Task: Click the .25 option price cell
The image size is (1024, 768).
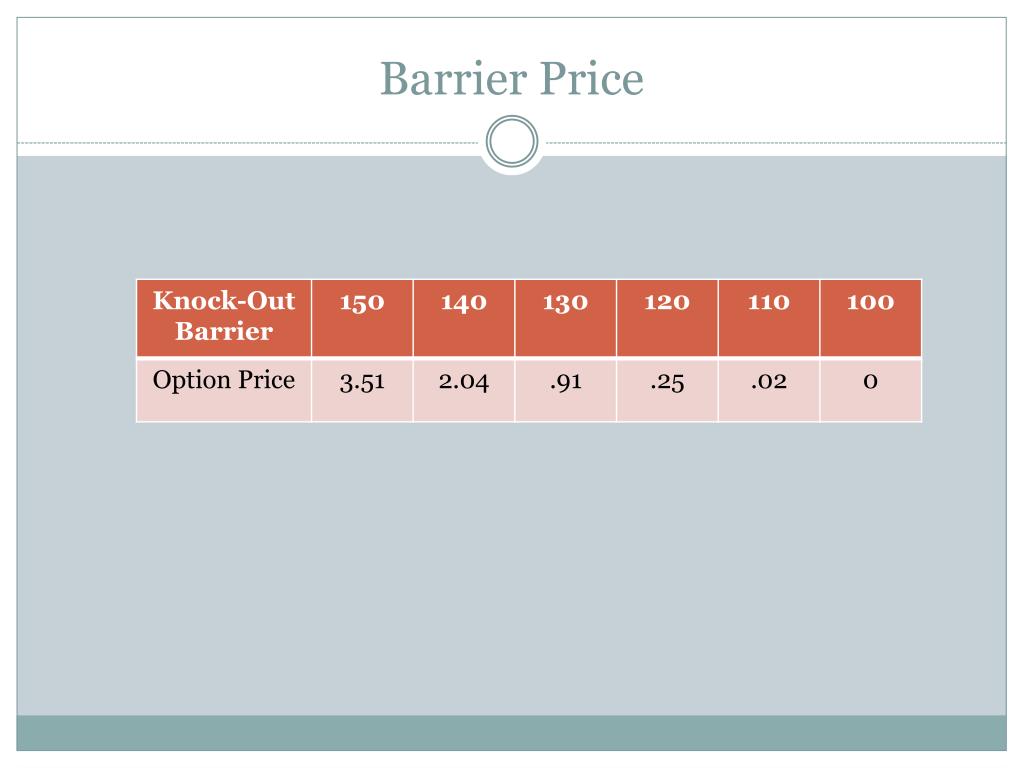Action: tap(667, 390)
